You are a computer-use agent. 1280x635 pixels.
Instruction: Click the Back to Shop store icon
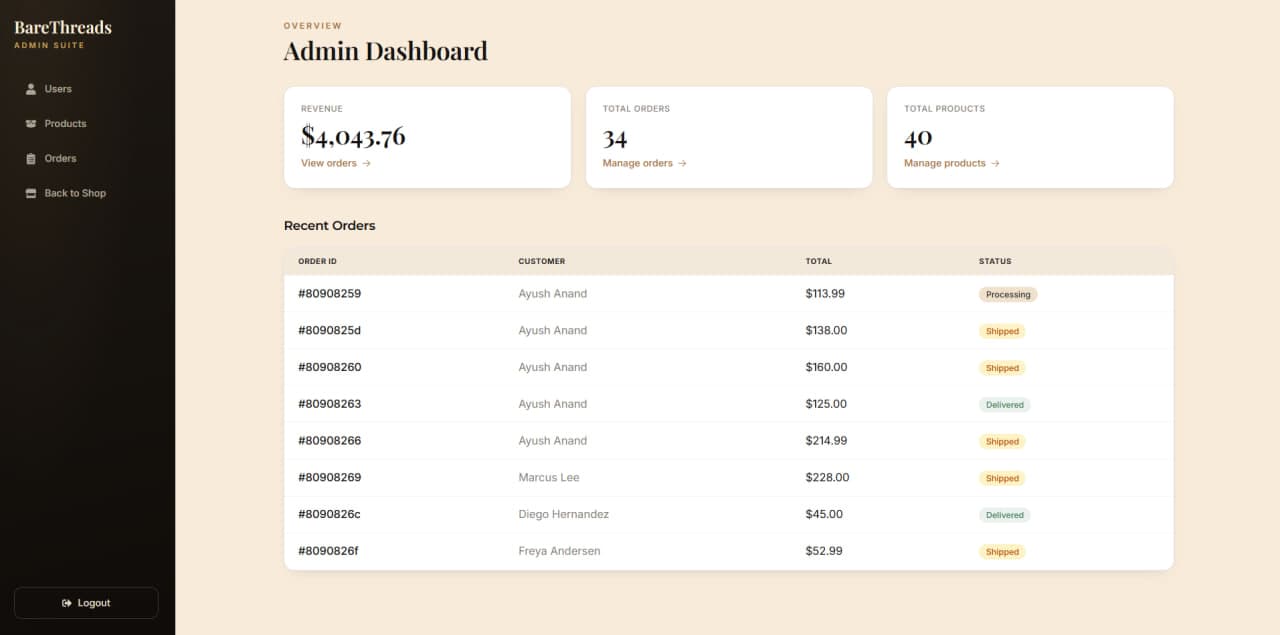pyautogui.click(x=31, y=193)
